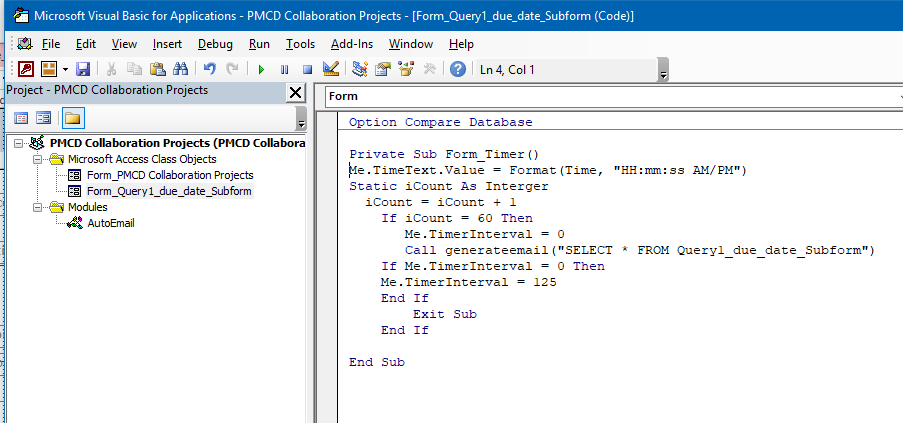Open Find with the binoculars icon
Image resolution: width=903 pixels, height=423 pixels.
181,70
